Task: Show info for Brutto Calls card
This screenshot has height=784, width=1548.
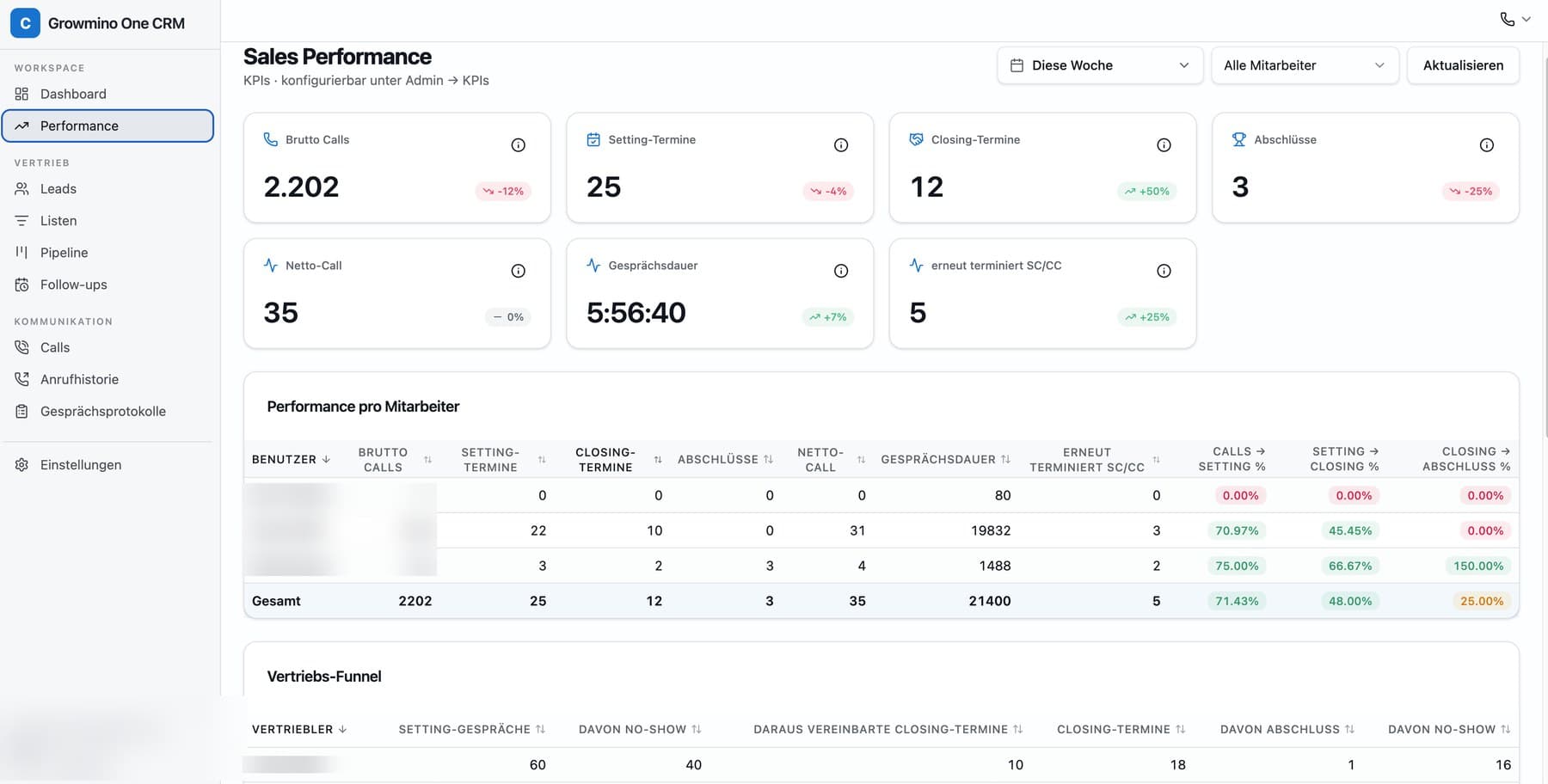Action: pyautogui.click(x=518, y=145)
